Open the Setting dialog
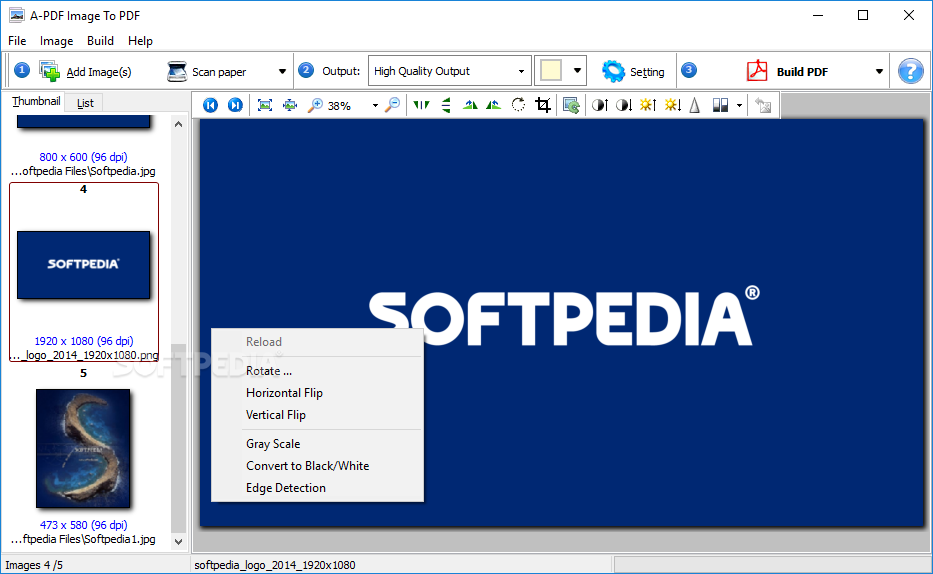Screen dimensions: 933x574 (633, 71)
